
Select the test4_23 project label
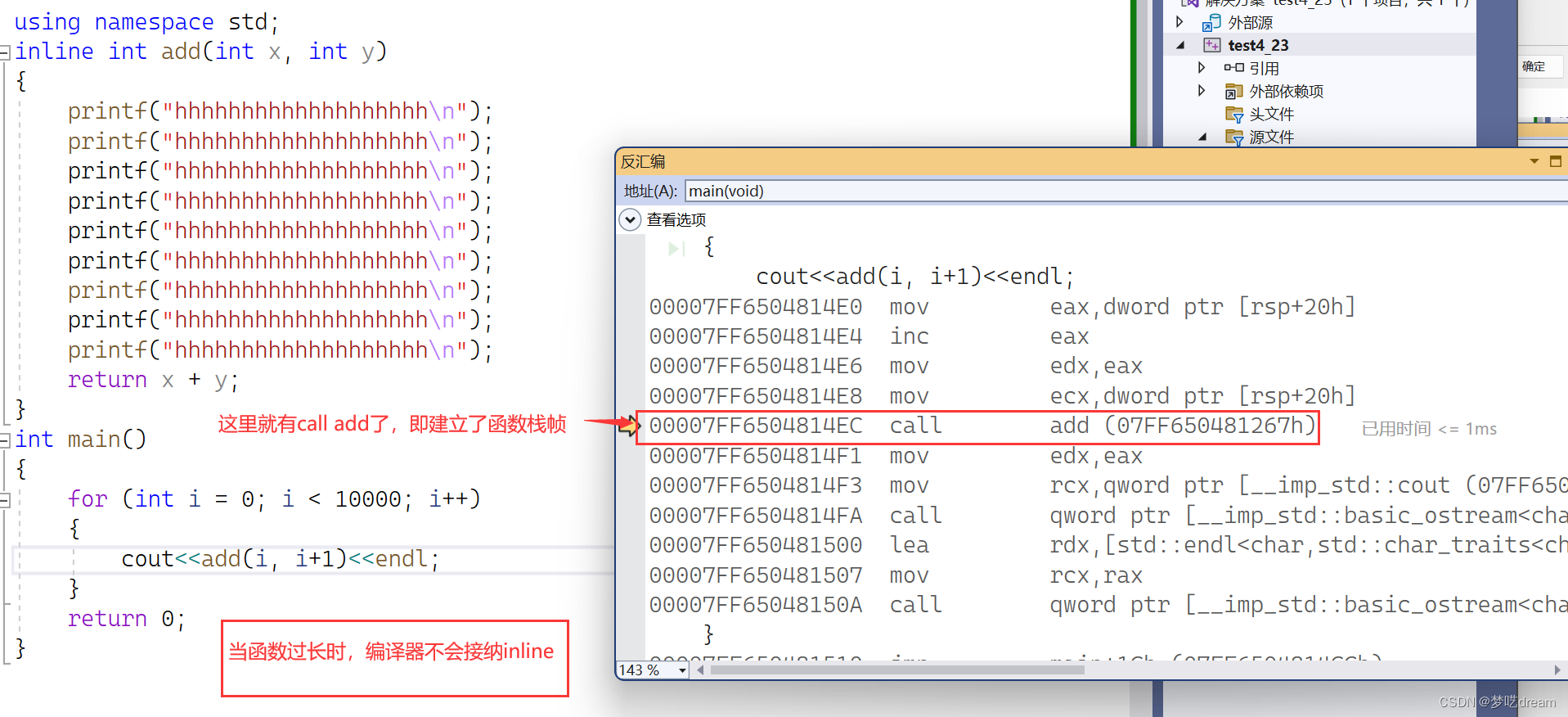pyautogui.click(x=1258, y=45)
